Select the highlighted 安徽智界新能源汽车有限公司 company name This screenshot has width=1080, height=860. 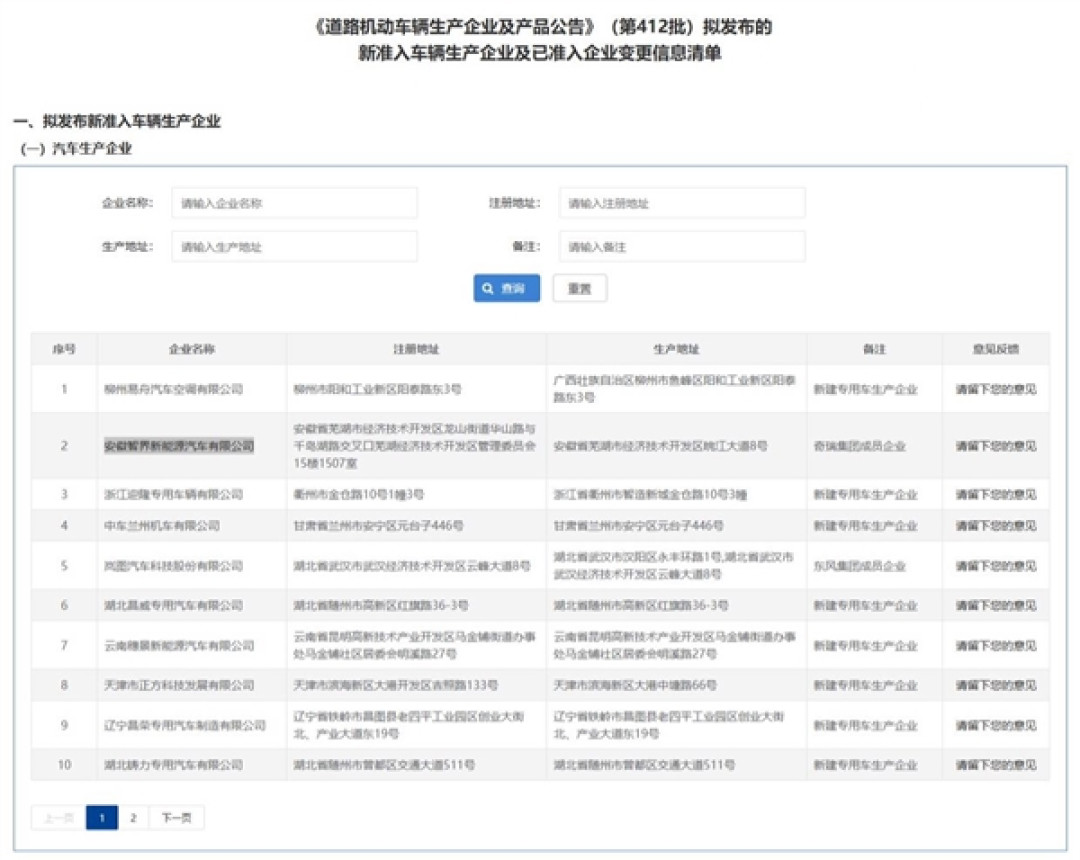pos(179,446)
